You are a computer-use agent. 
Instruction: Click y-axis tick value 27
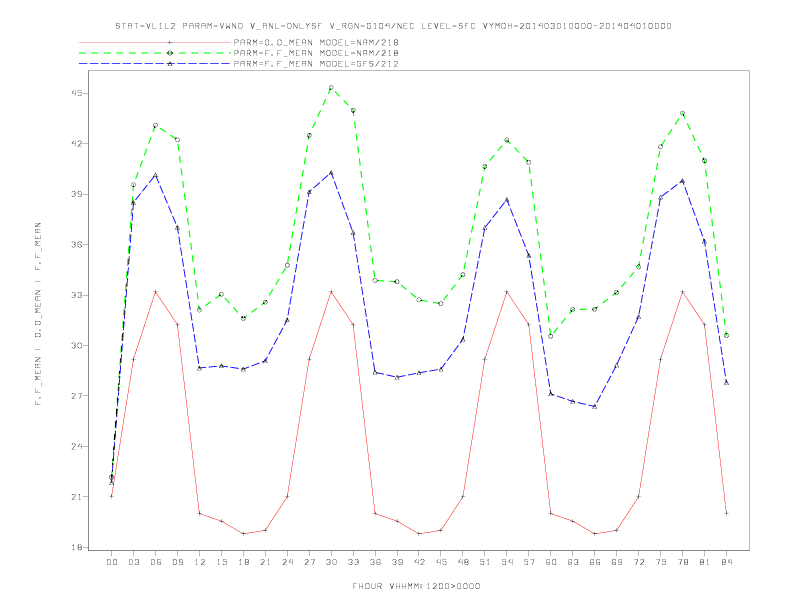click(77, 395)
